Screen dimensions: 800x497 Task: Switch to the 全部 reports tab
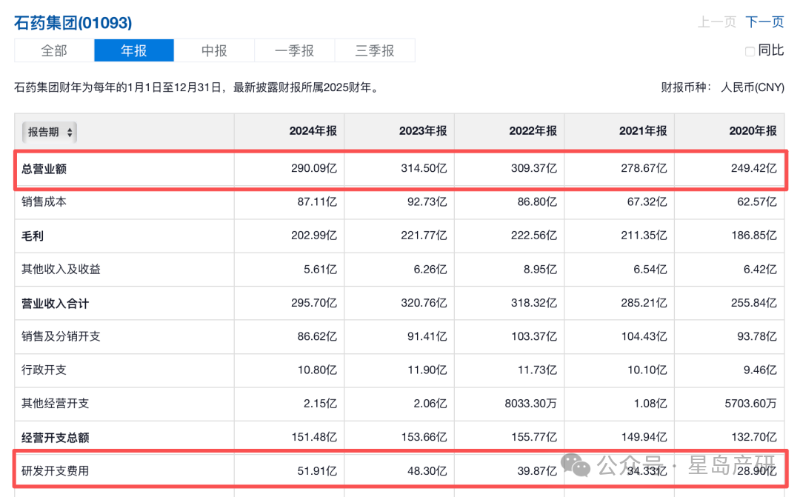pos(54,51)
